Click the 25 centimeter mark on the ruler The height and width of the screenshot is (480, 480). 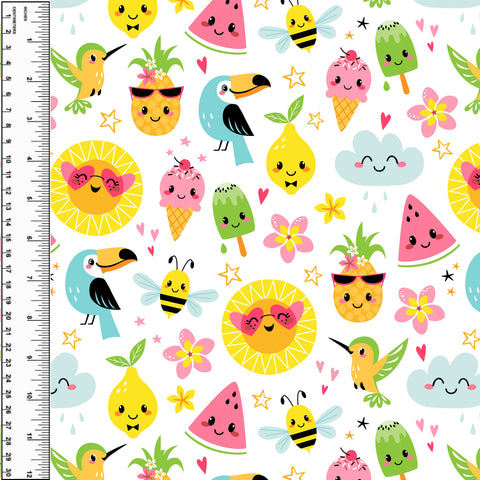click(x=8, y=395)
